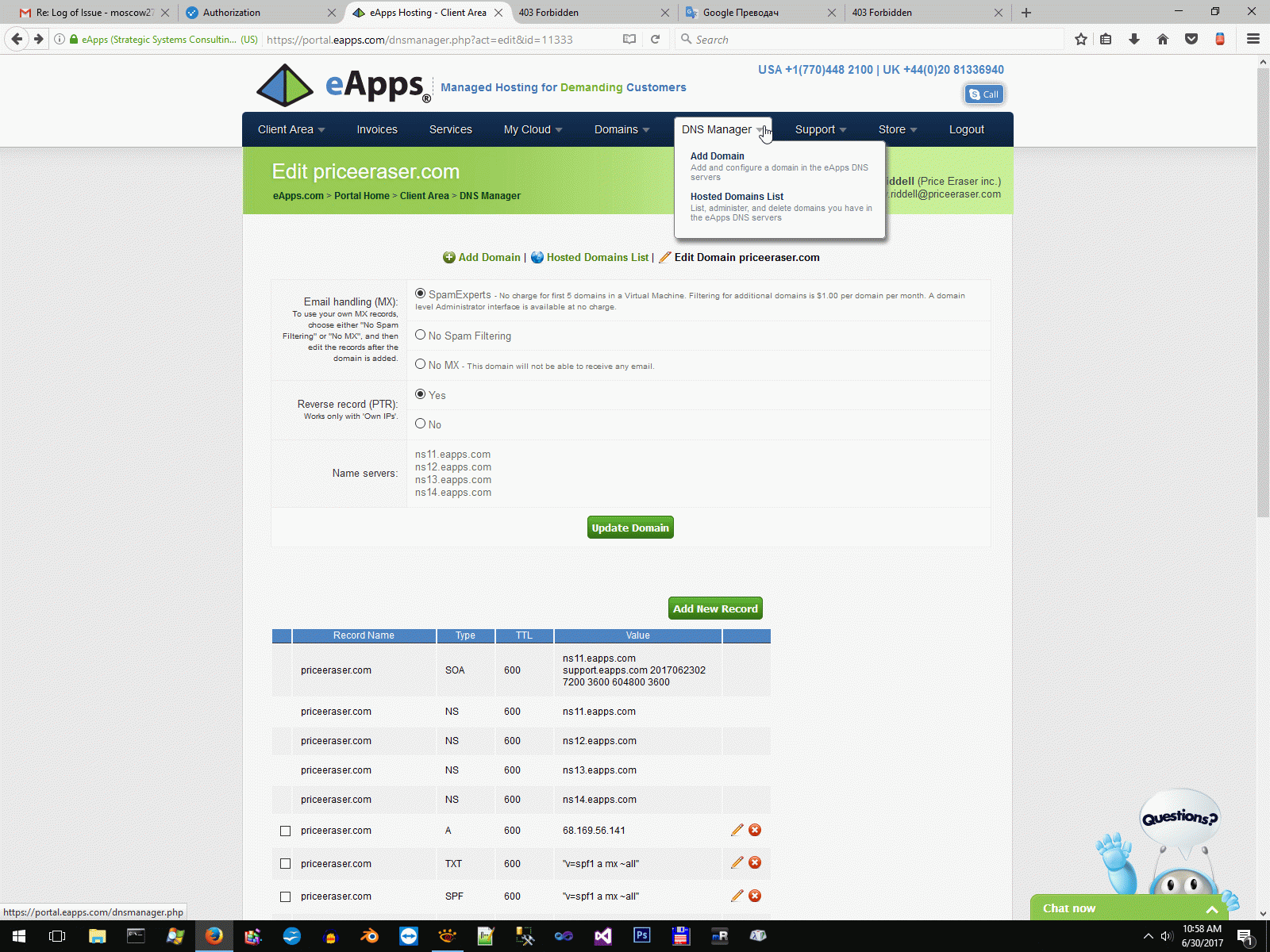Viewport: 1270px width, 952px height.
Task: Select No Spam Filtering option
Action: coord(421,335)
